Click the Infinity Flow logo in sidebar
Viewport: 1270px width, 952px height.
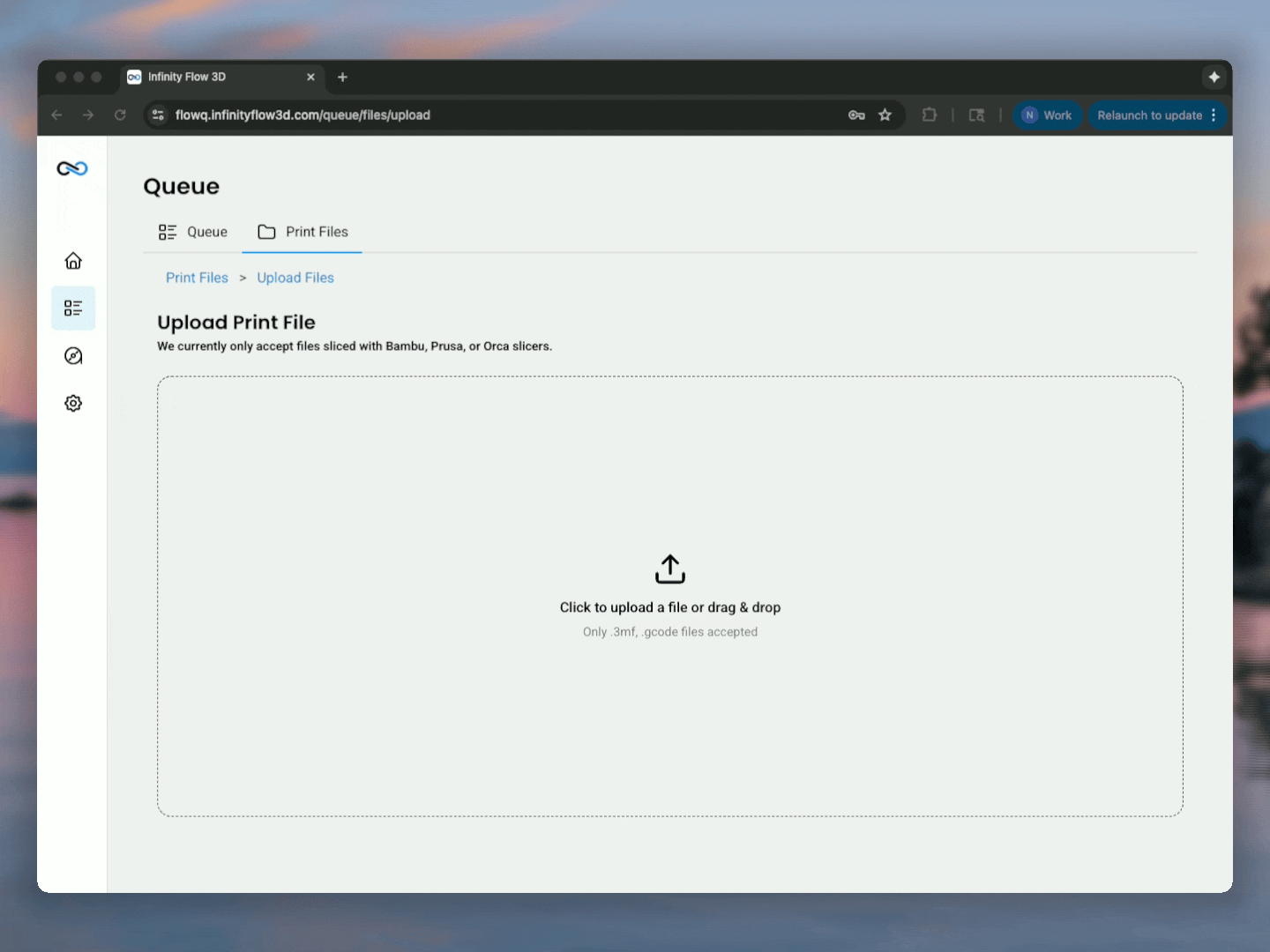pyautogui.click(x=72, y=168)
